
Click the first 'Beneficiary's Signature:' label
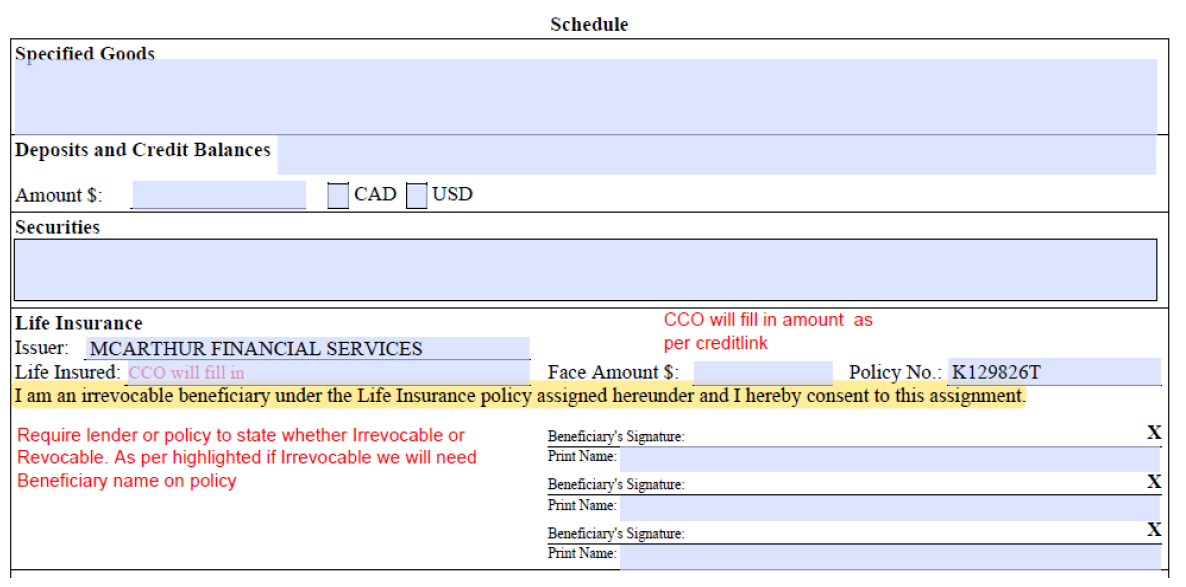[616, 436]
